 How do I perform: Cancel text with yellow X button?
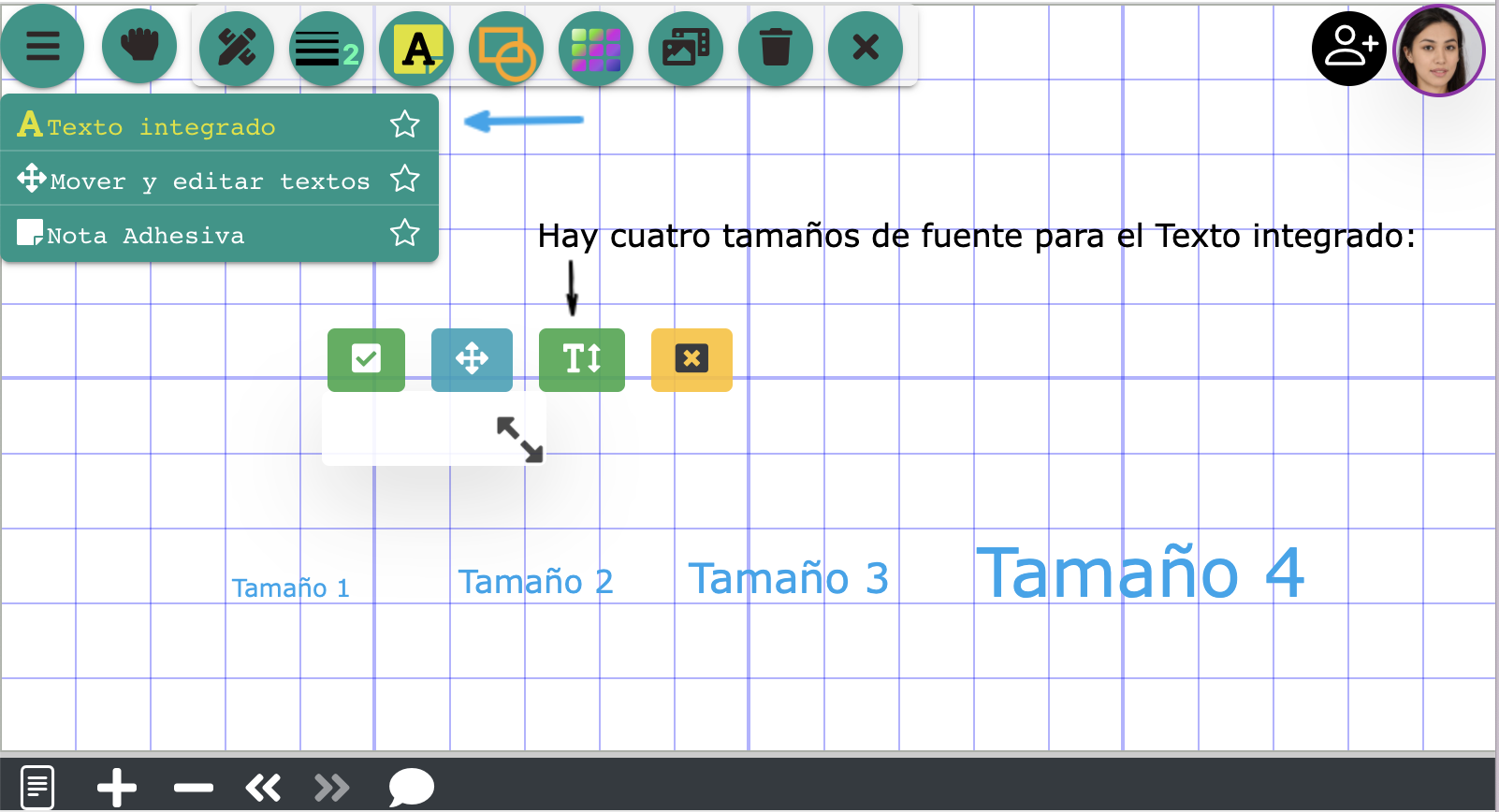coord(691,359)
